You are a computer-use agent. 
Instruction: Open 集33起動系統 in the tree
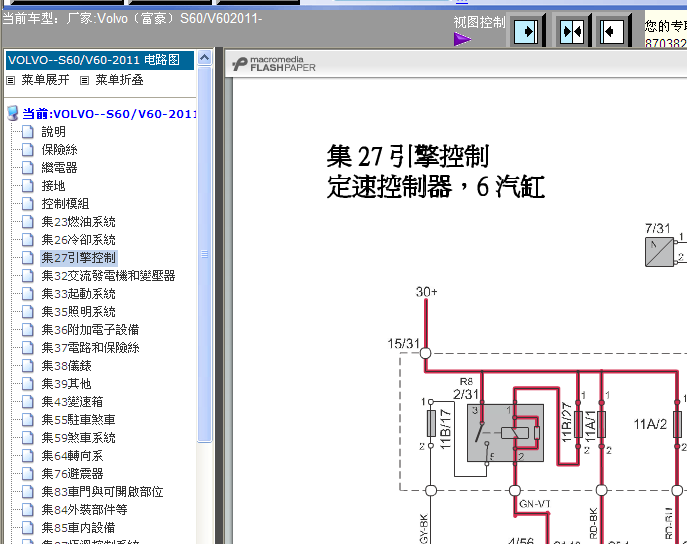[78, 293]
